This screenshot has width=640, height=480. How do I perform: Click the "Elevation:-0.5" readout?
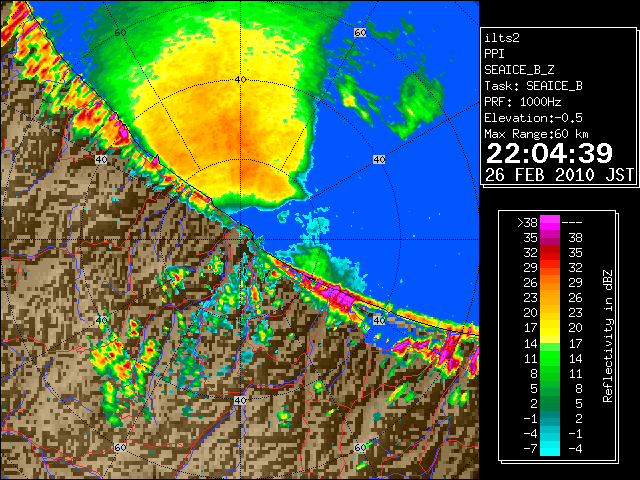coord(533,118)
